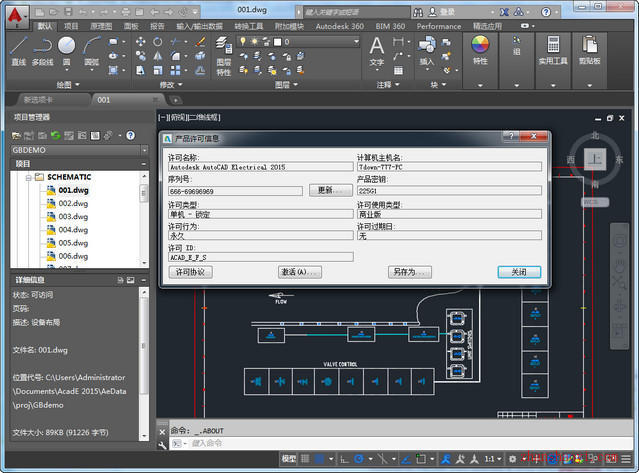Click the 键入命令 command line input
Image resolution: width=639 pixels, height=473 pixels.
pos(399,443)
